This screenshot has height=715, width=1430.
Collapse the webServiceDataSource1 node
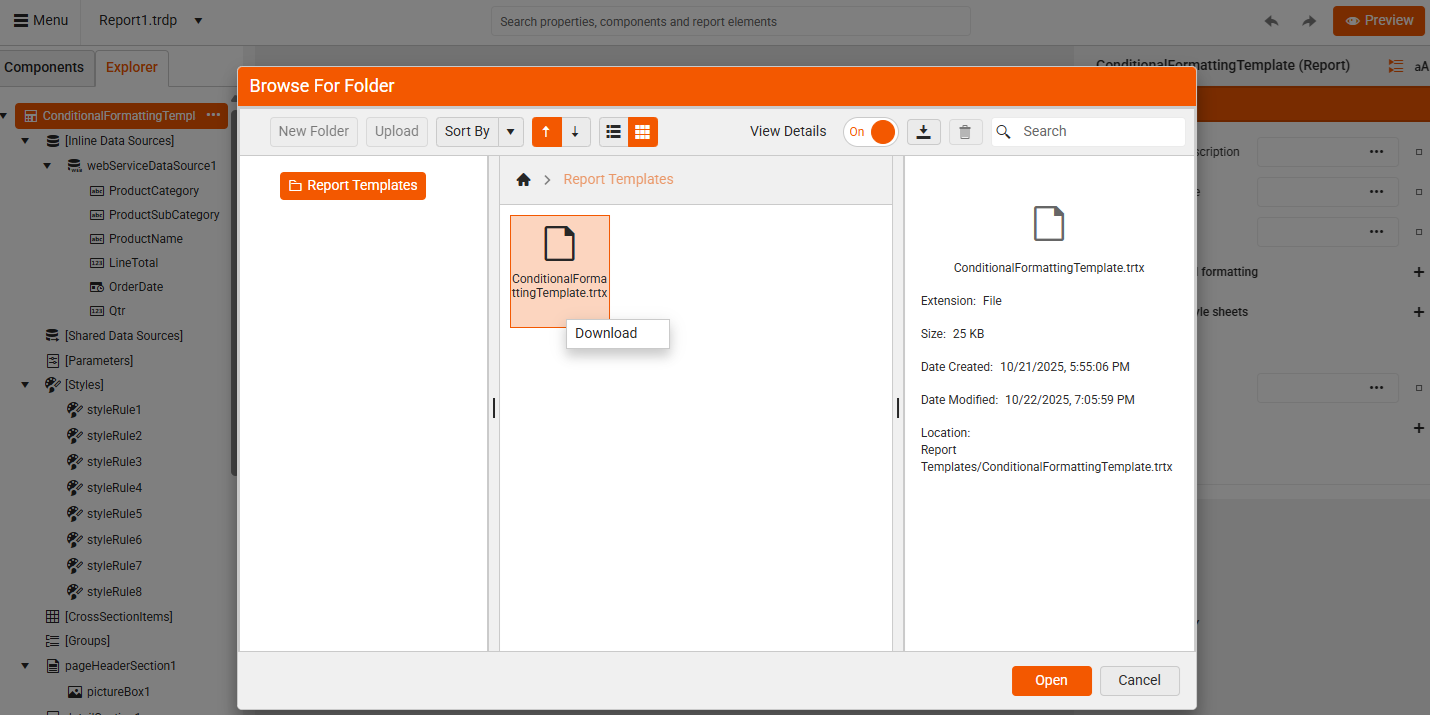coord(47,166)
